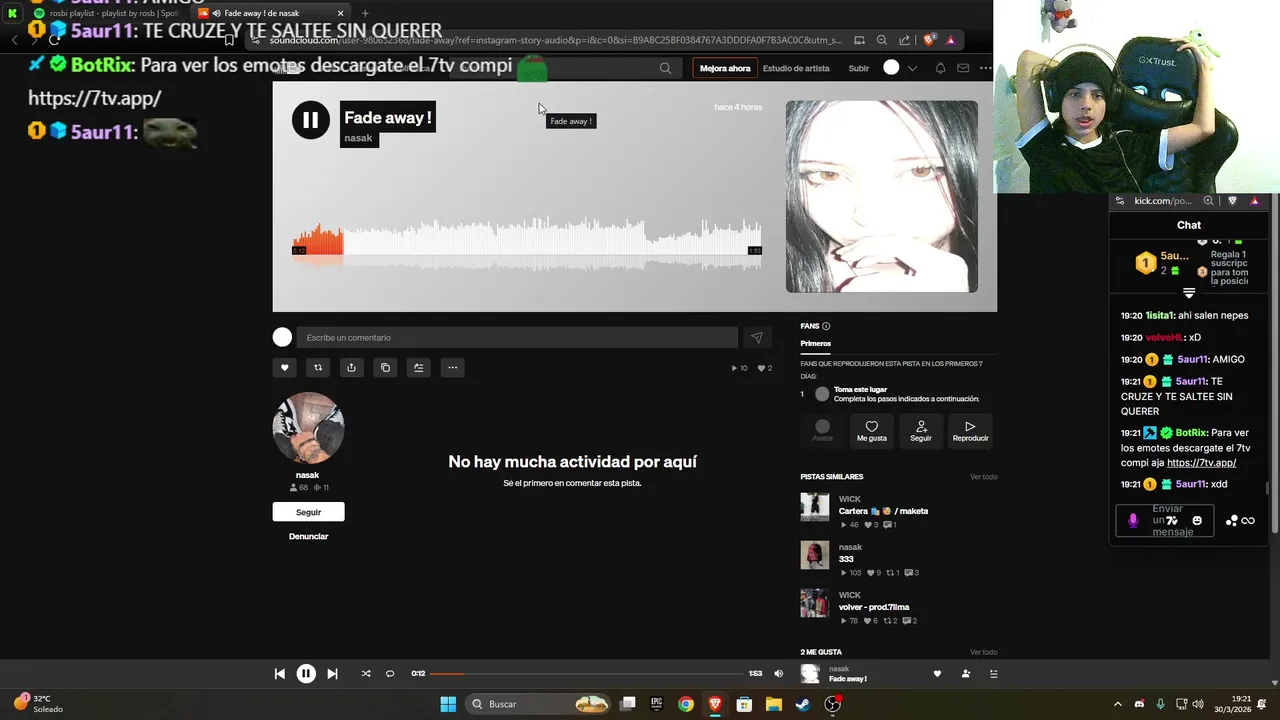Focus the Enviar un mensaje chat field

click(1165, 521)
